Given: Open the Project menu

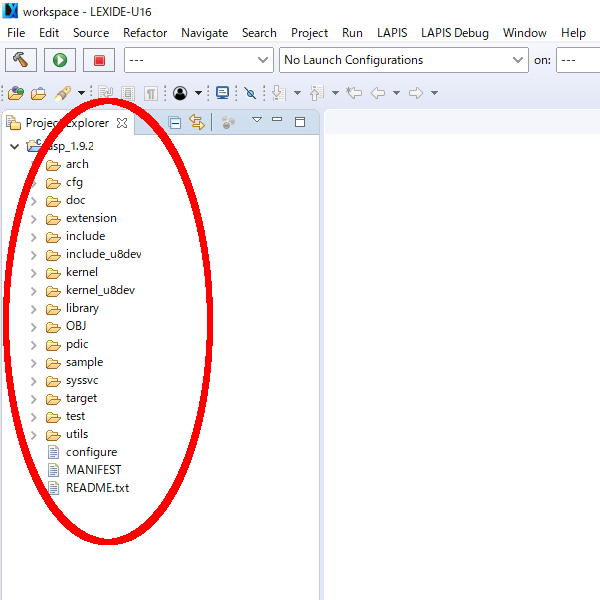Looking at the screenshot, I should [x=310, y=33].
